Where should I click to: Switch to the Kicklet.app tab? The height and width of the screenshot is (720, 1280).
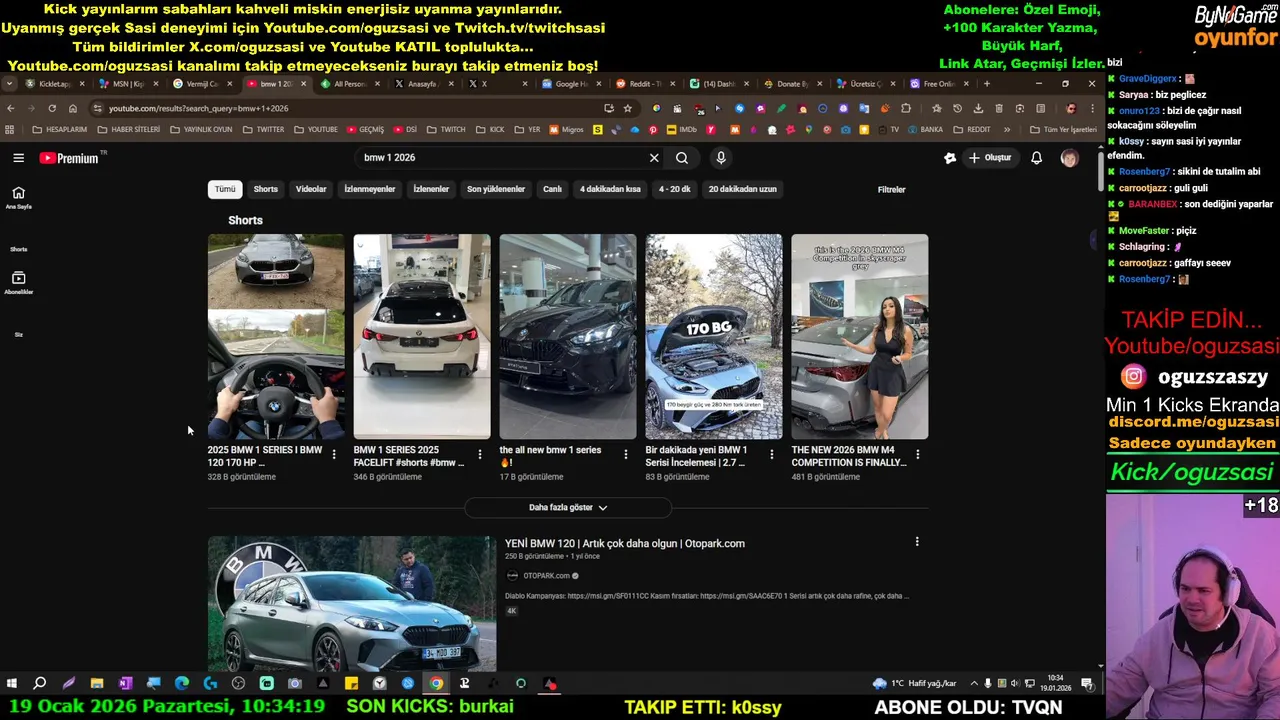click(x=54, y=84)
